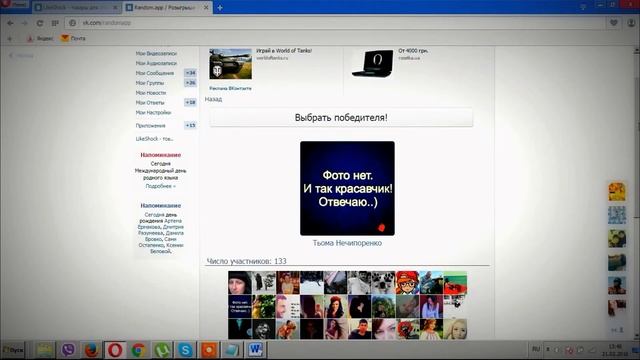The height and width of the screenshot is (360, 640).
Task: Open Мои Ответы in the left menu
Action: 150,102
